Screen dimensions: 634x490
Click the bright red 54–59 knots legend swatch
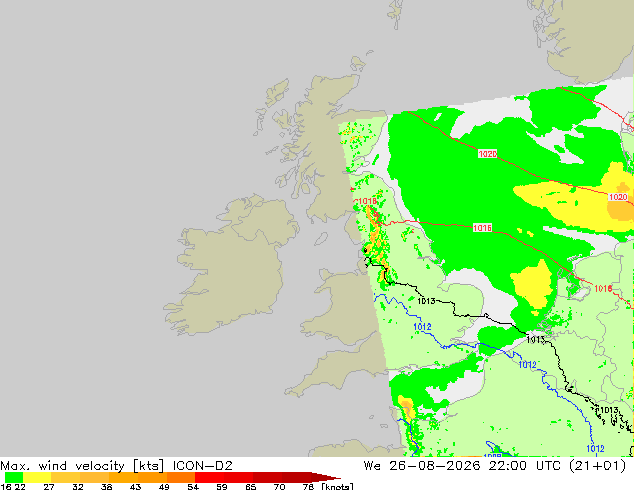pyautogui.click(x=209, y=477)
